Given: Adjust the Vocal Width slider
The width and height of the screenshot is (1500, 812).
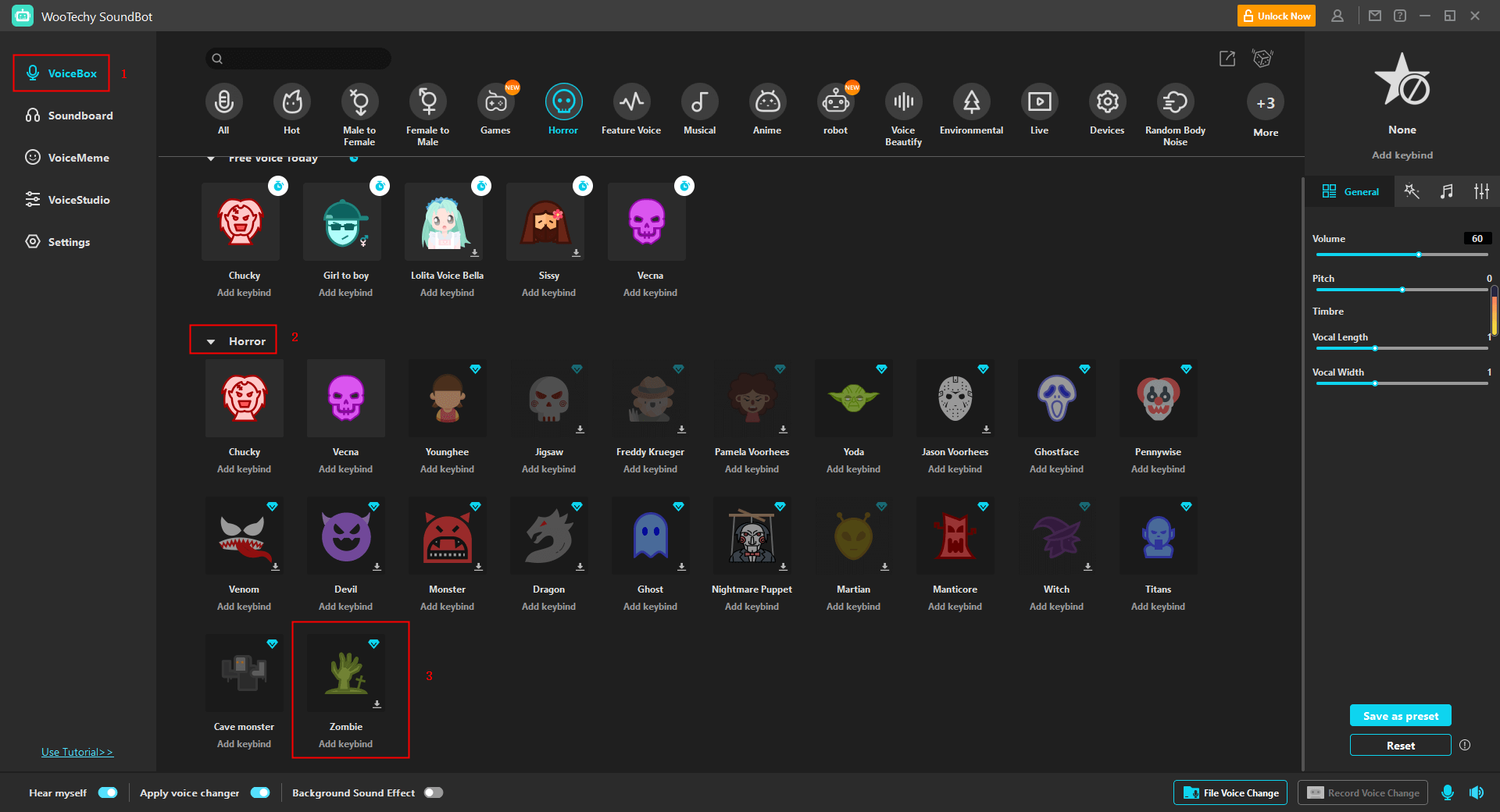Looking at the screenshot, I should click(x=1402, y=383).
